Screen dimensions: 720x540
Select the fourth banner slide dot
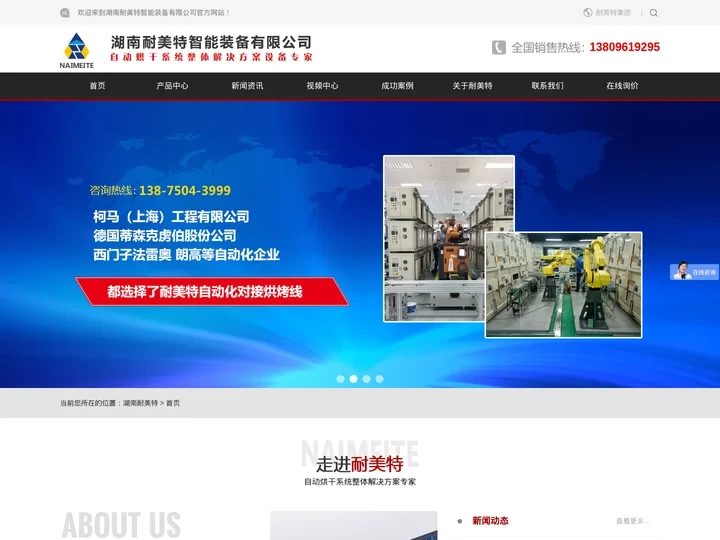[x=379, y=379]
